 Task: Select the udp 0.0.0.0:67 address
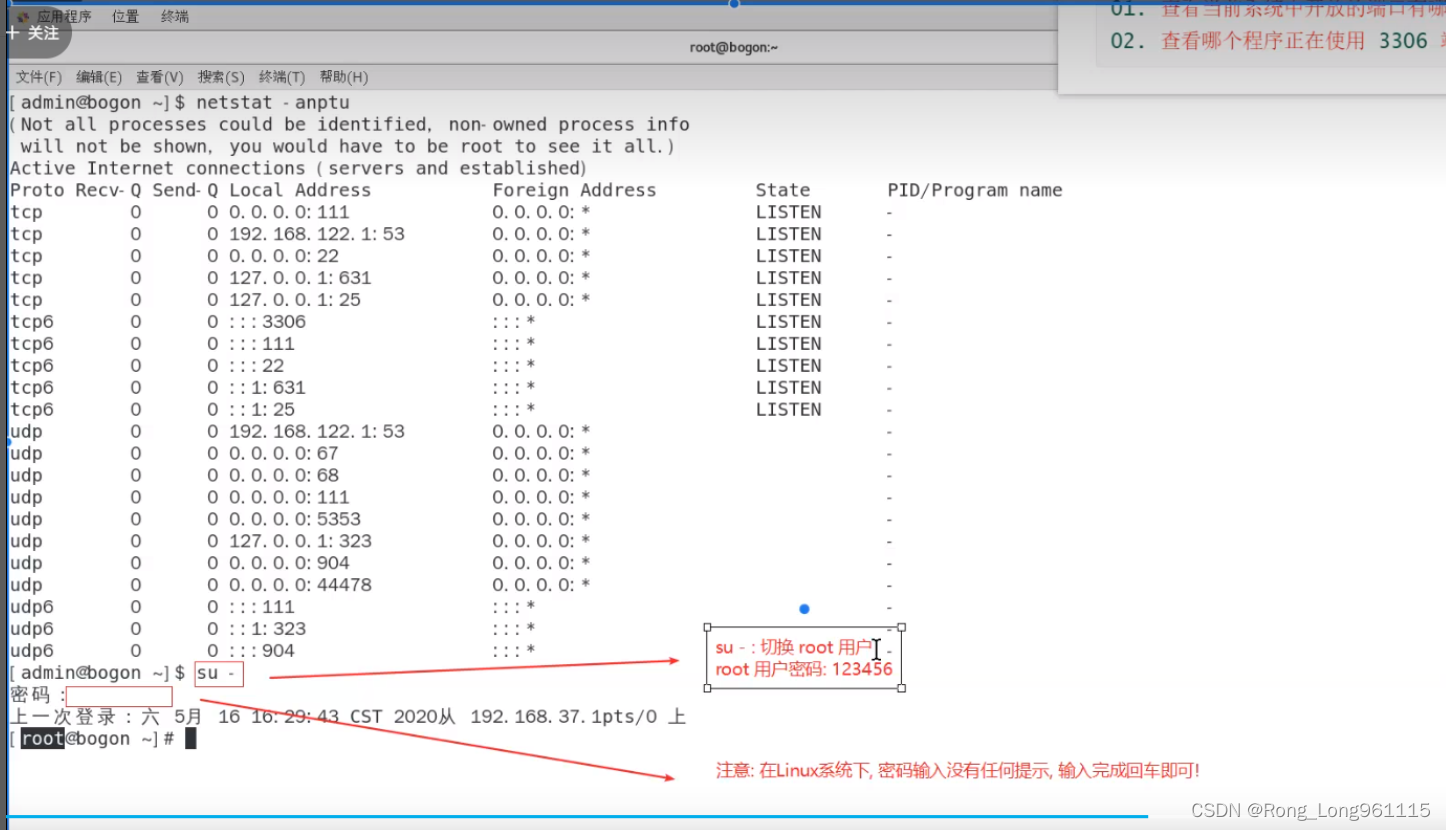pyautogui.click(x=284, y=454)
